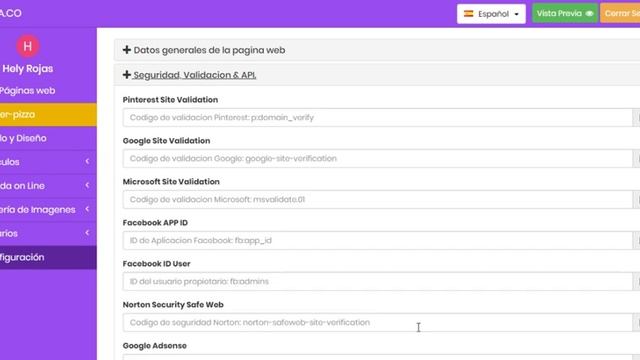Click the Google Site Validation label

coord(167,140)
